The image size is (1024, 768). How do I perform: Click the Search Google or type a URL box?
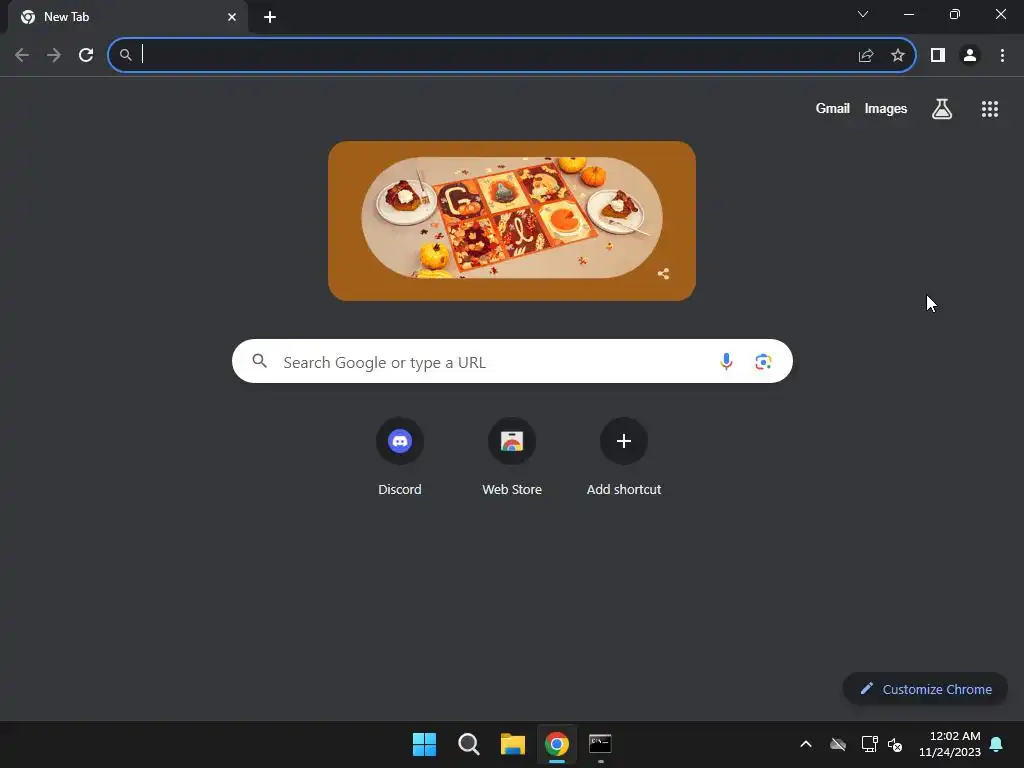(x=513, y=361)
